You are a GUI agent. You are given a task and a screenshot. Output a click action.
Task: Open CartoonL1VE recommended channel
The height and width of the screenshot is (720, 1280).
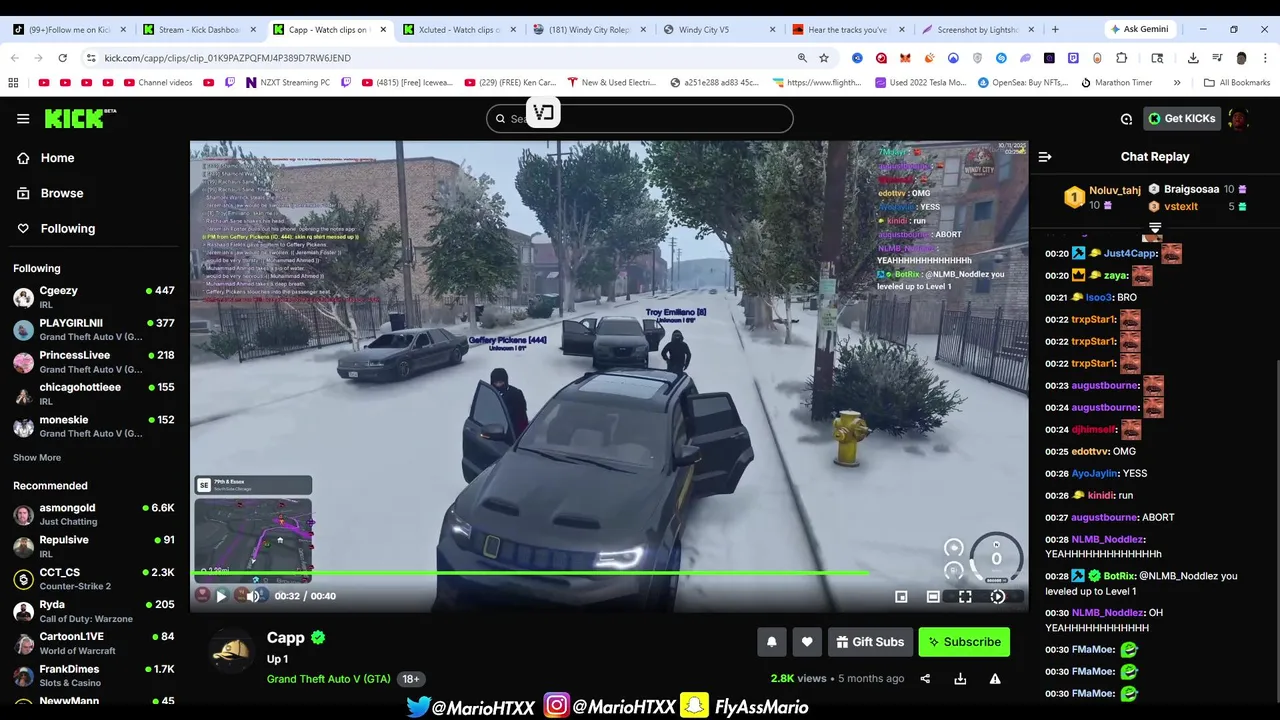[x=94, y=643]
